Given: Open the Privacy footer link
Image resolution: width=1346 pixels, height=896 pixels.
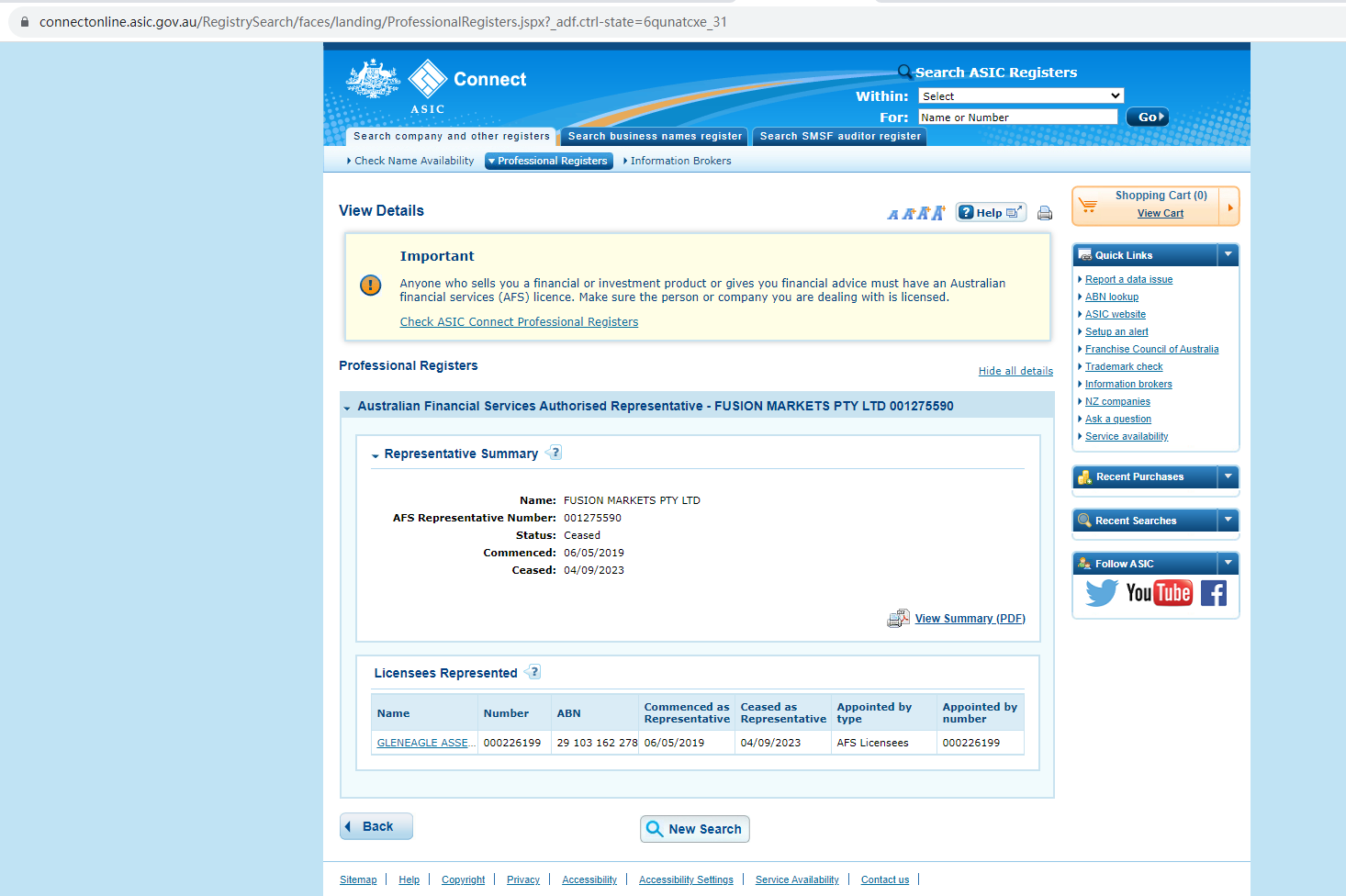Looking at the screenshot, I should (x=523, y=879).
